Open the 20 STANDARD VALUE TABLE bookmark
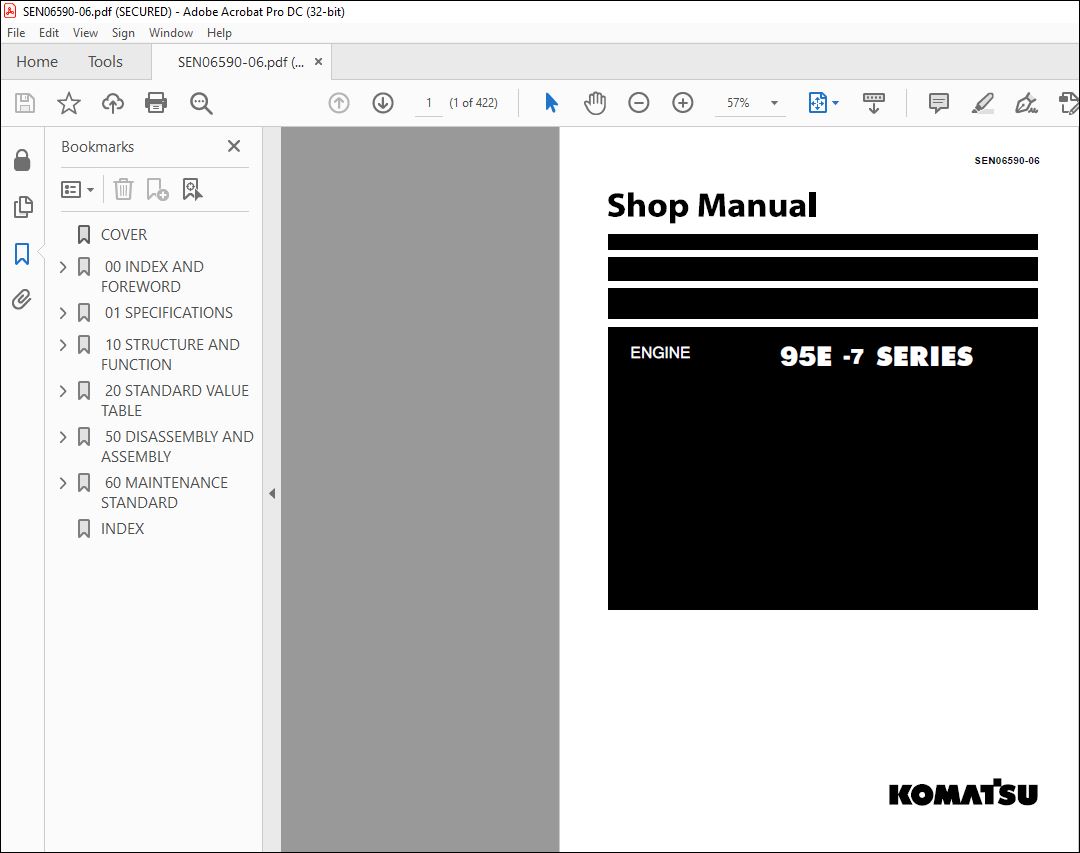 (x=175, y=400)
